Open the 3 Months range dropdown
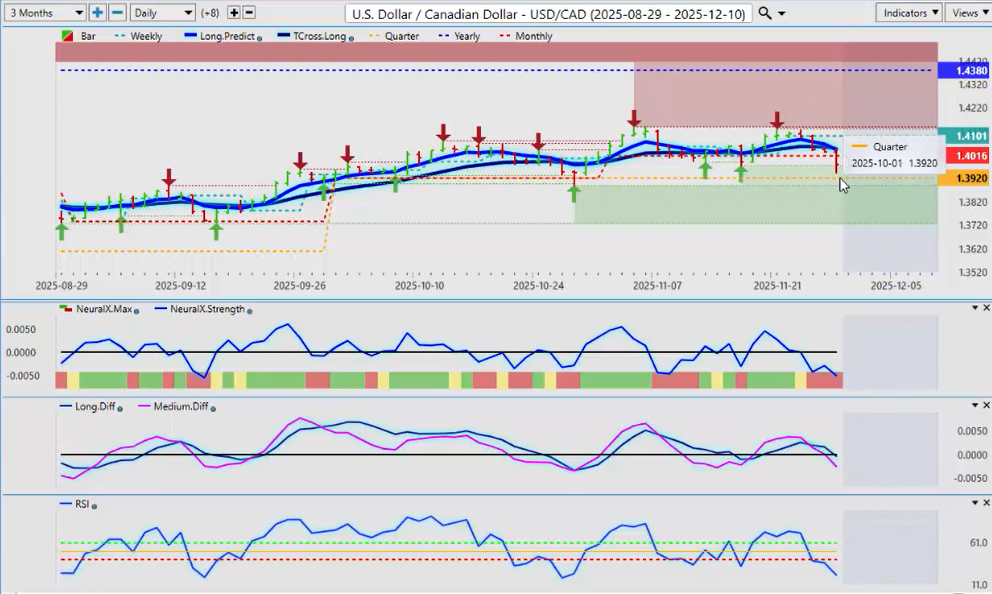The image size is (992, 594). point(44,13)
